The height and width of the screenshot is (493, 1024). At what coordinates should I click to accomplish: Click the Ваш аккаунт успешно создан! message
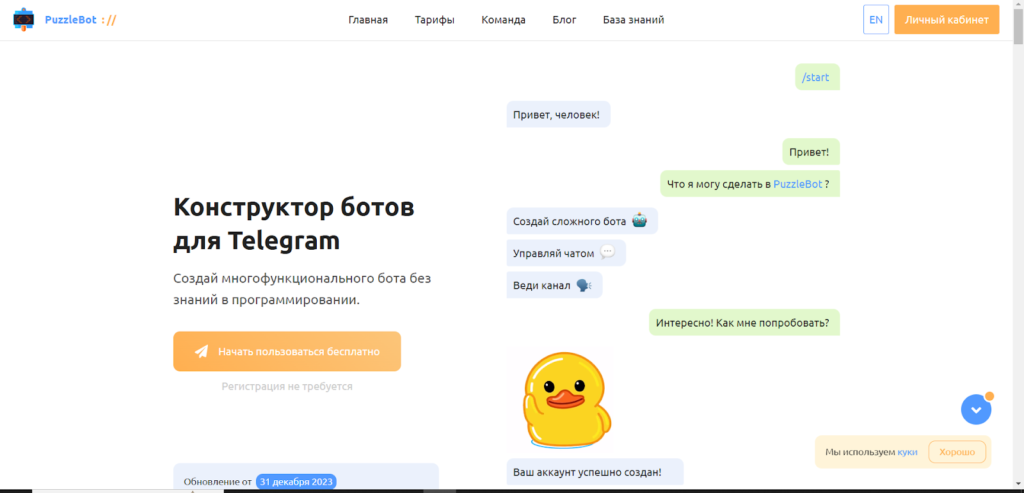point(595,471)
